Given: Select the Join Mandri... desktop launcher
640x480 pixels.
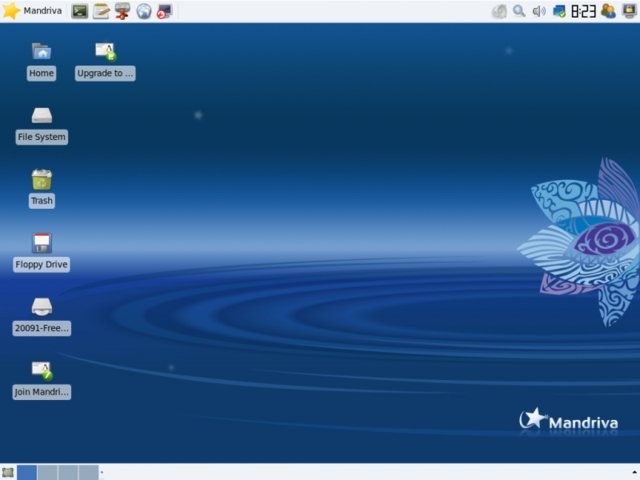Looking at the screenshot, I should point(42,380).
